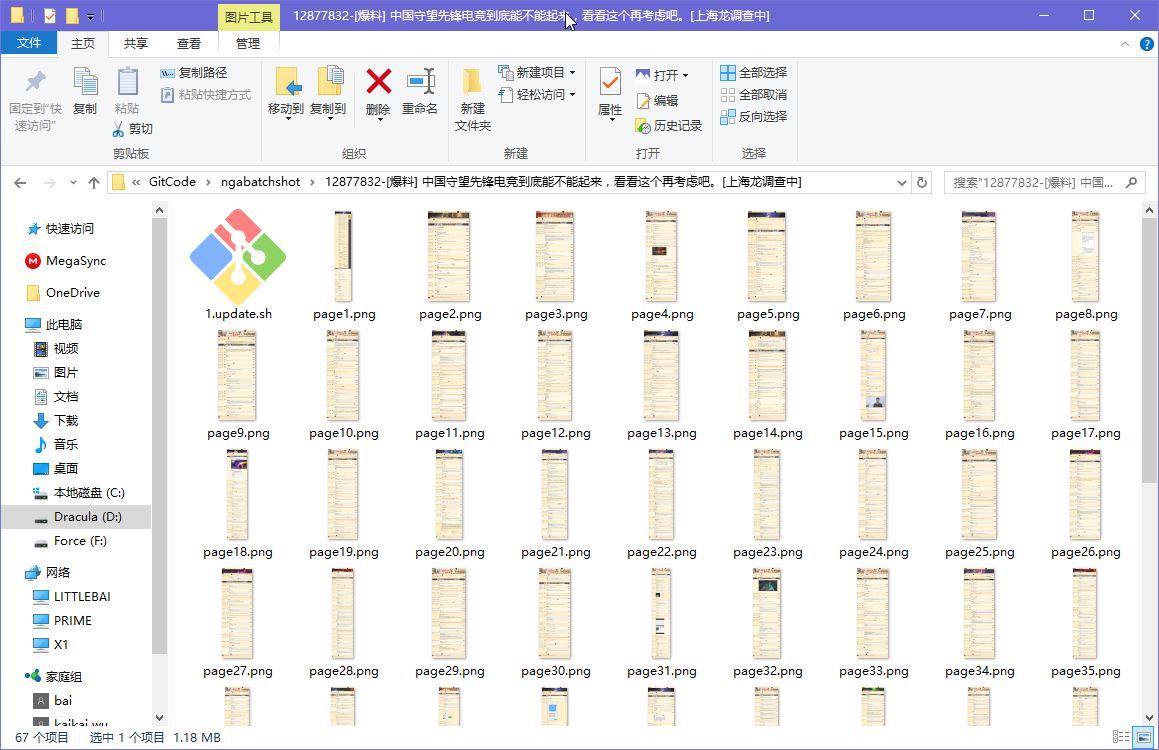This screenshot has height=750, width=1159.
Task: Switch to the Share ribbon tab
Action: tap(135, 44)
